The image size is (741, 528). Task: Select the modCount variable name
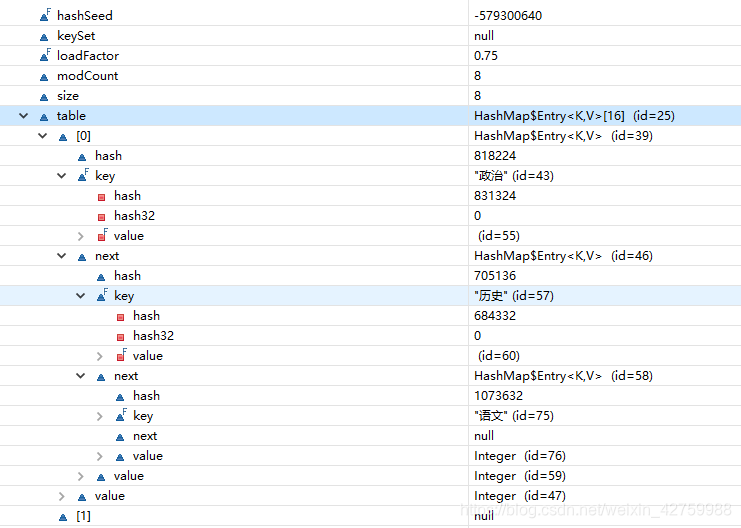click(x=87, y=76)
